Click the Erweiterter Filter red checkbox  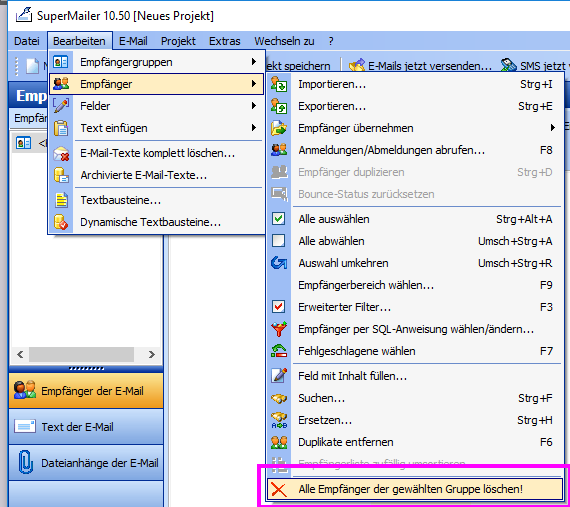(x=278, y=307)
